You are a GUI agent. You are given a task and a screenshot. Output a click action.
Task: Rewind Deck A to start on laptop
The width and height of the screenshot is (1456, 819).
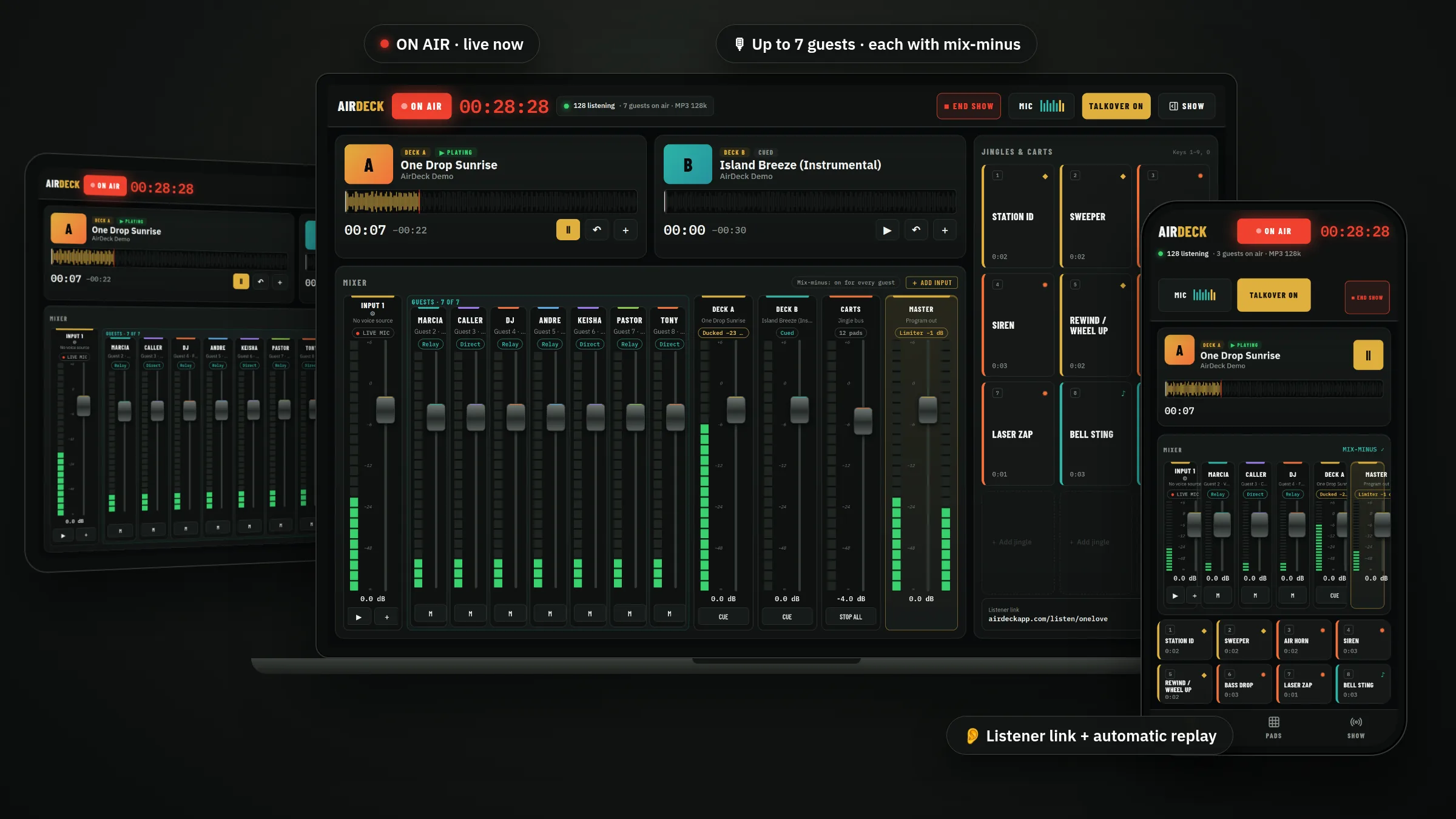tap(597, 230)
